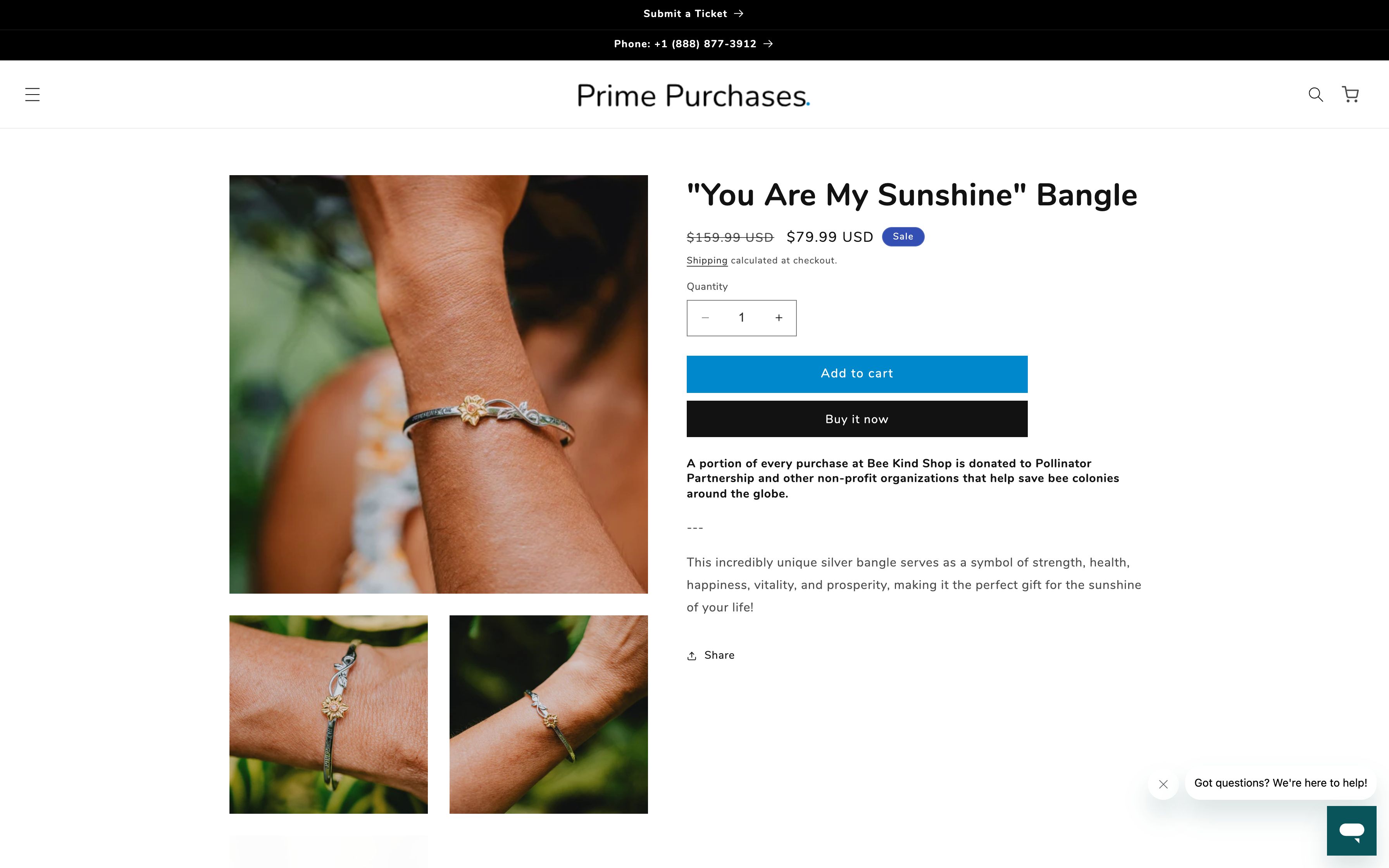The height and width of the screenshot is (868, 1389).
Task: Open the hamburger navigation menu
Action: [x=32, y=94]
